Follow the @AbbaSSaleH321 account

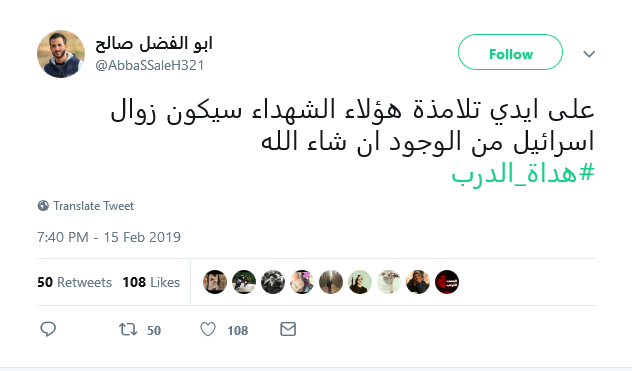tap(510, 52)
